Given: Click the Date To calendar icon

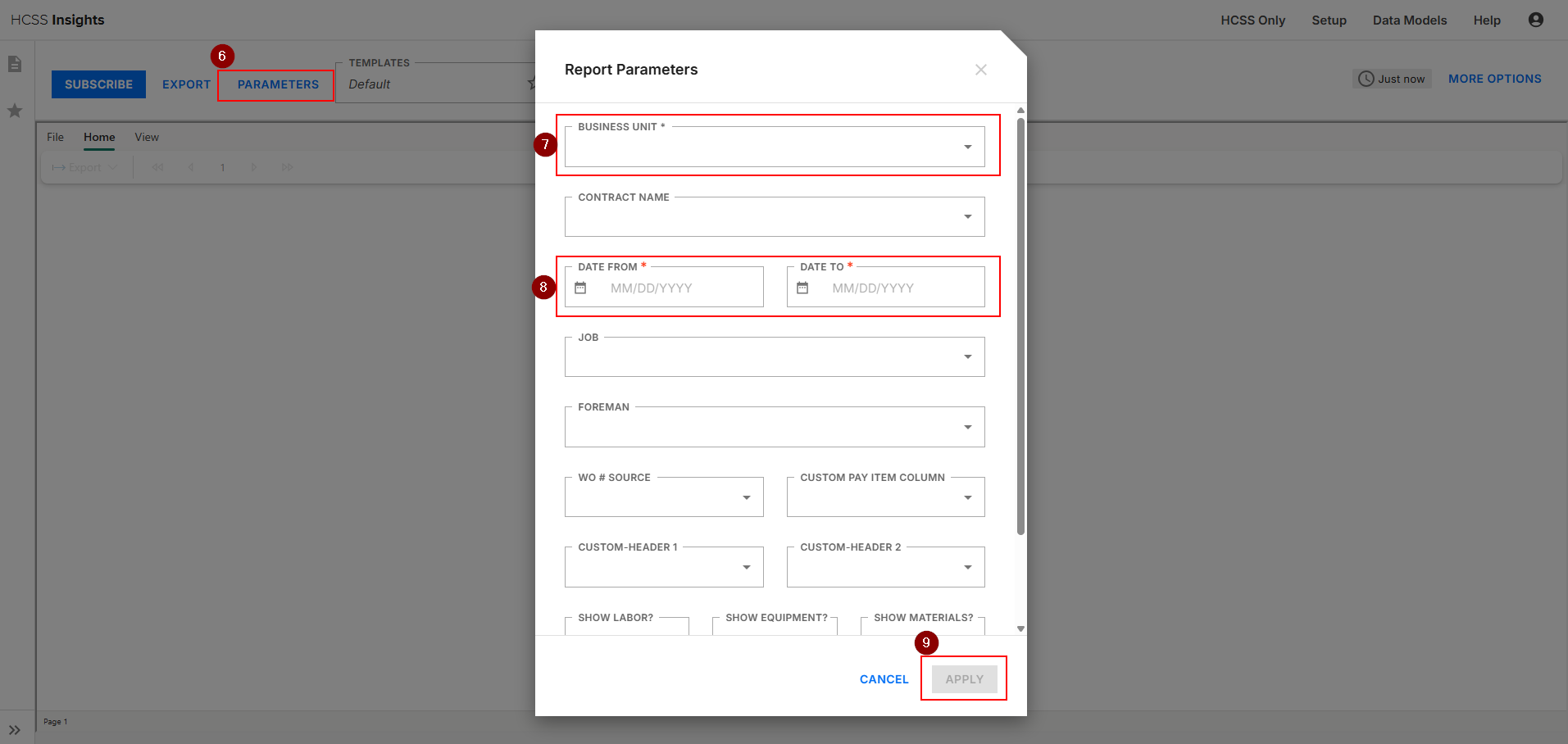Looking at the screenshot, I should (802, 288).
